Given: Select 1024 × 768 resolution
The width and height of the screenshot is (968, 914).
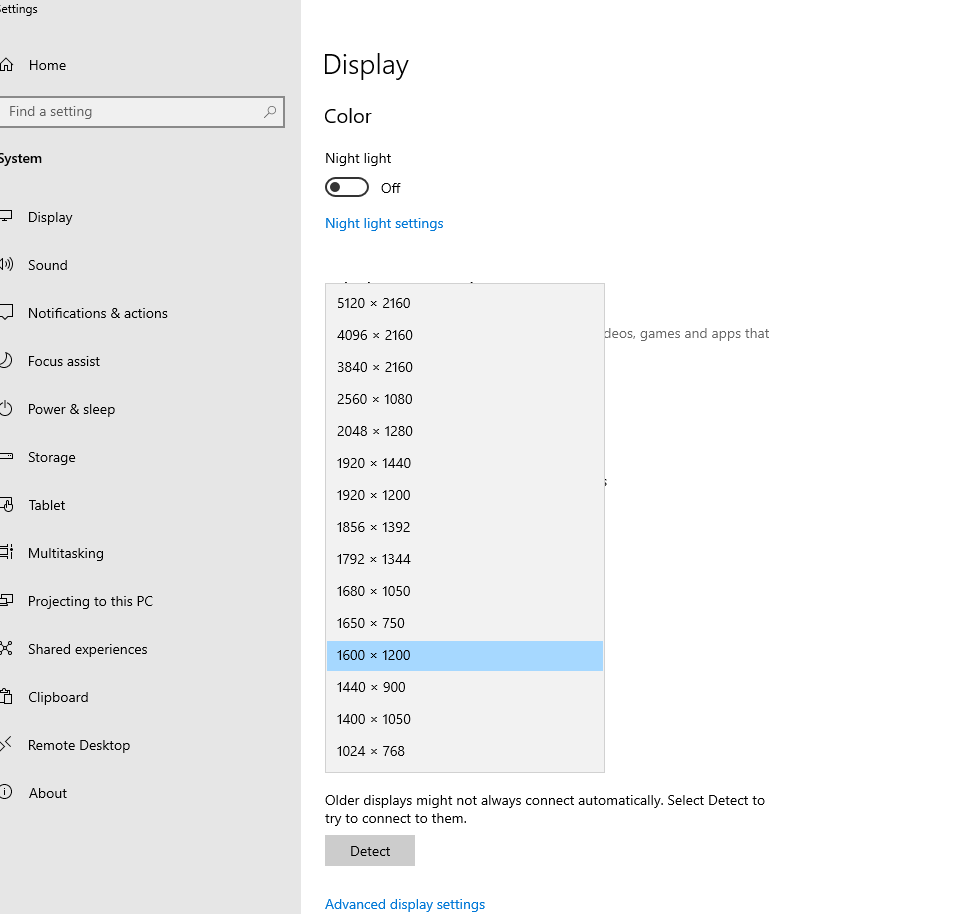Looking at the screenshot, I should pos(465,752).
